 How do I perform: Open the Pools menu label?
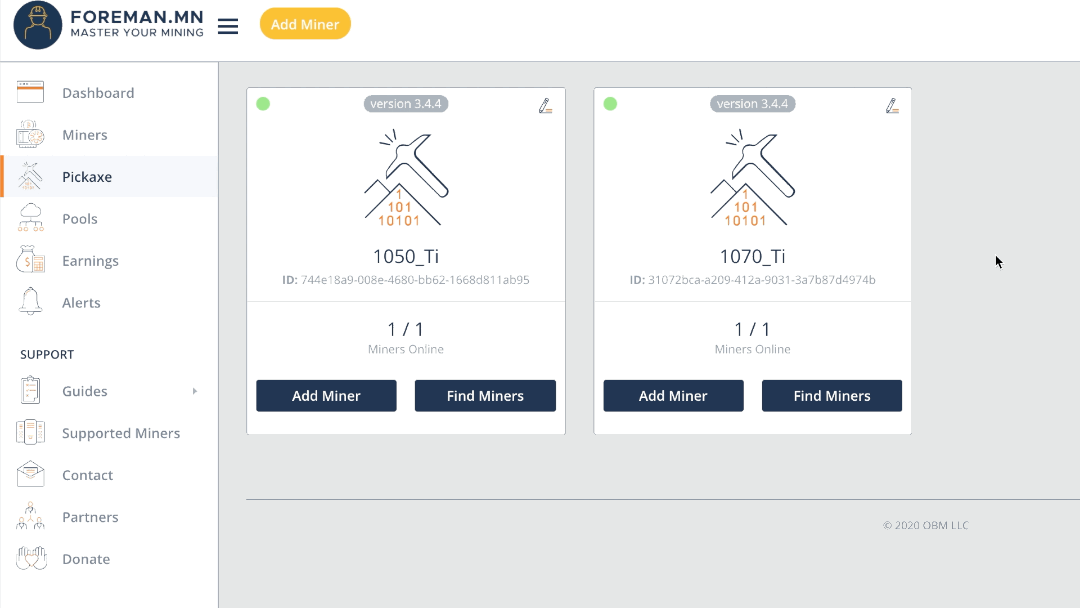tap(80, 219)
